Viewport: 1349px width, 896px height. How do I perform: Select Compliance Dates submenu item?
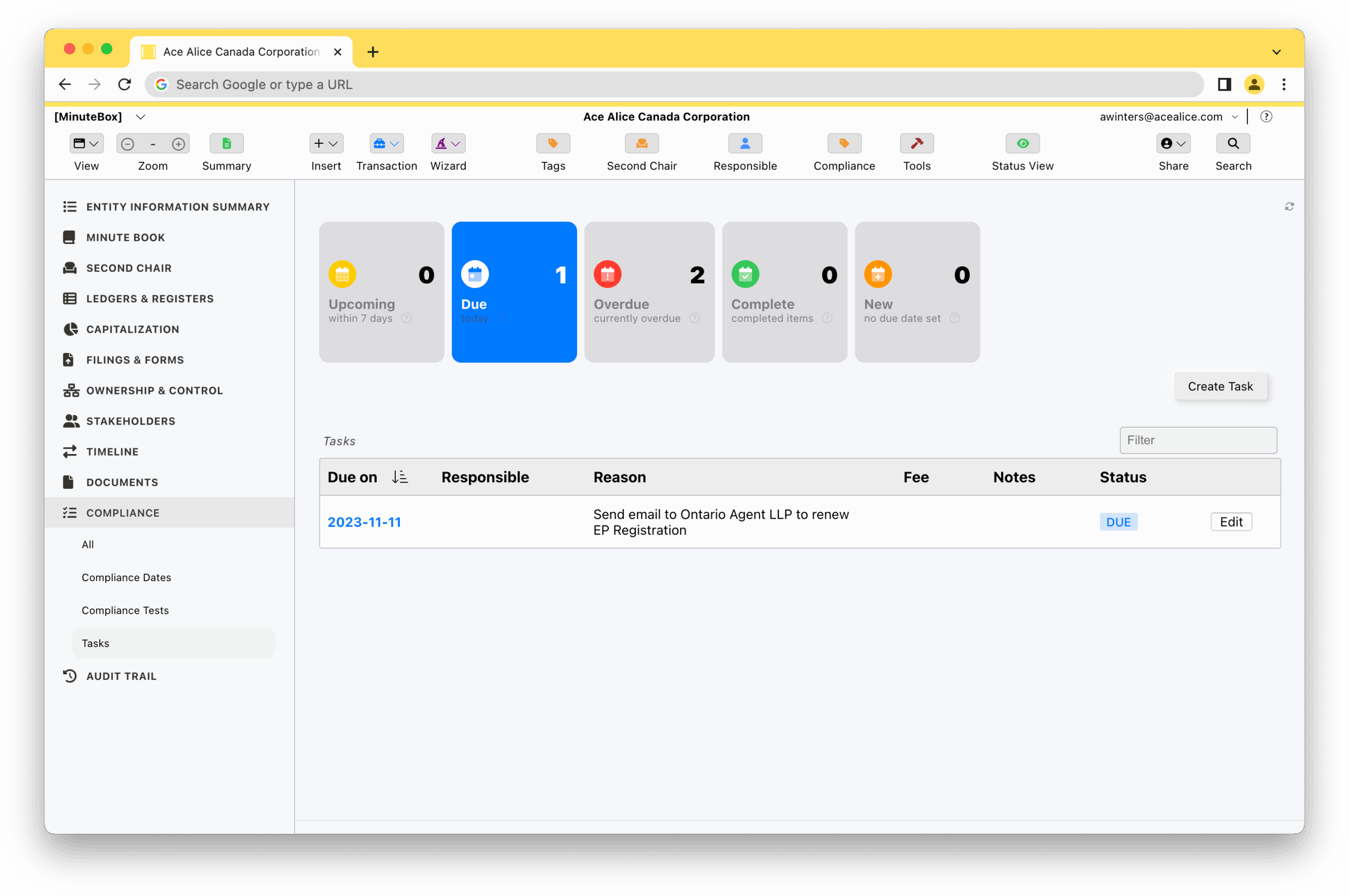(126, 577)
